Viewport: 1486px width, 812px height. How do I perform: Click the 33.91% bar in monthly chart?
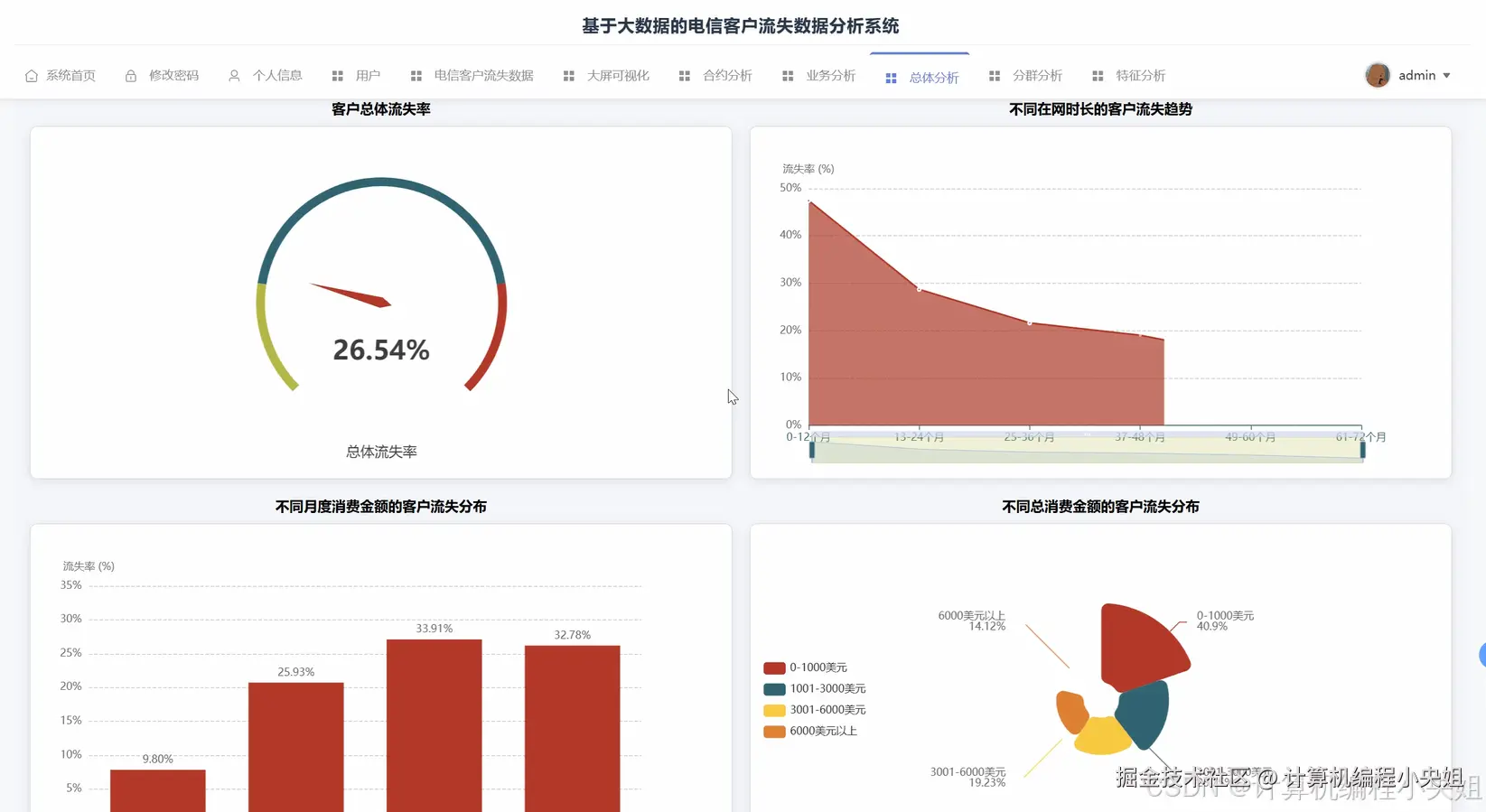tap(435, 725)
